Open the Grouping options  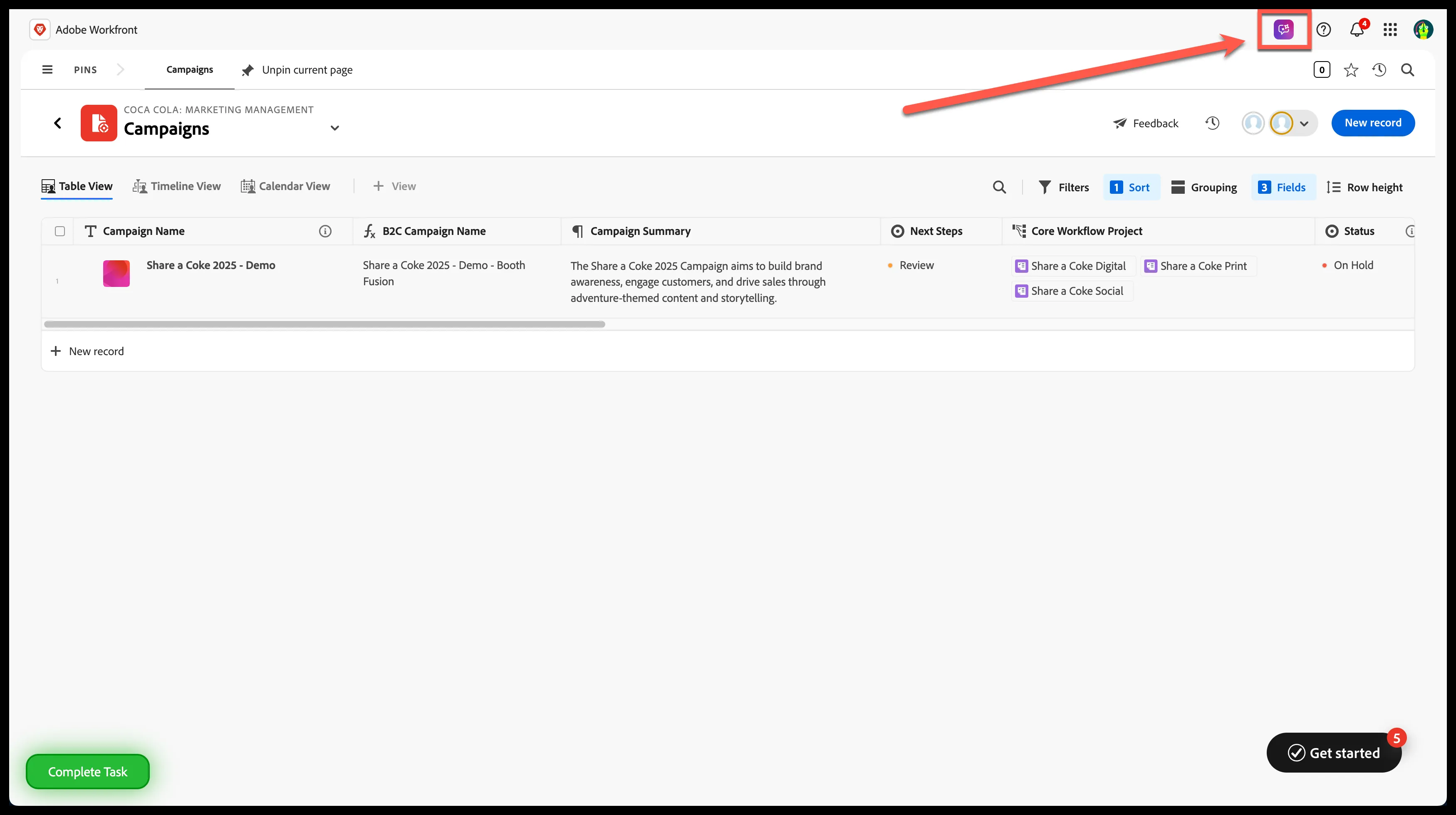[x=1204, y=188]
